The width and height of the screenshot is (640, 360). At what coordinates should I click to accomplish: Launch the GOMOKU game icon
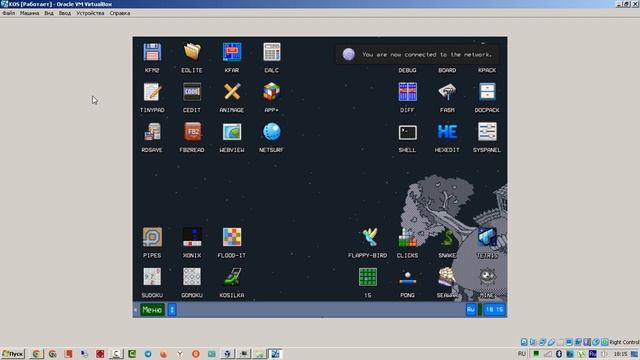click(192, 277)
